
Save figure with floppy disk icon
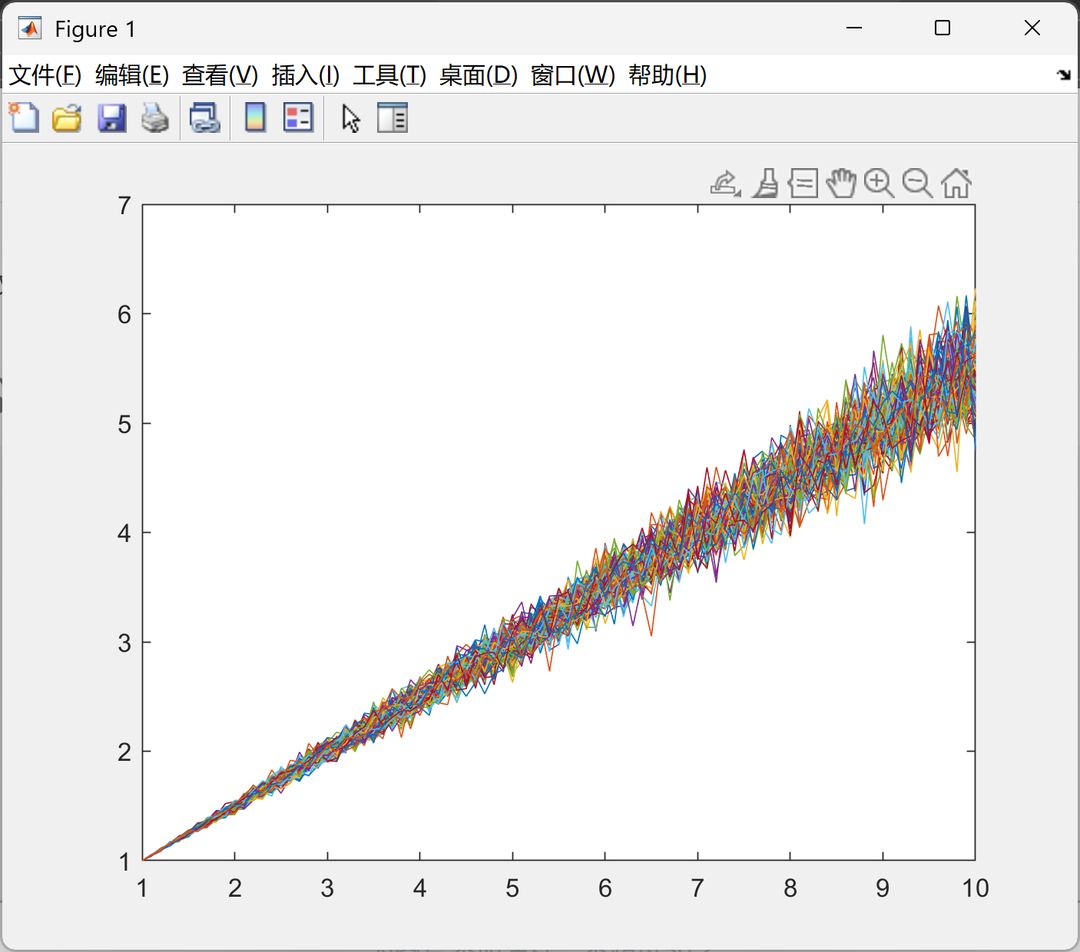pyautogui.click(x=112, y=118)
